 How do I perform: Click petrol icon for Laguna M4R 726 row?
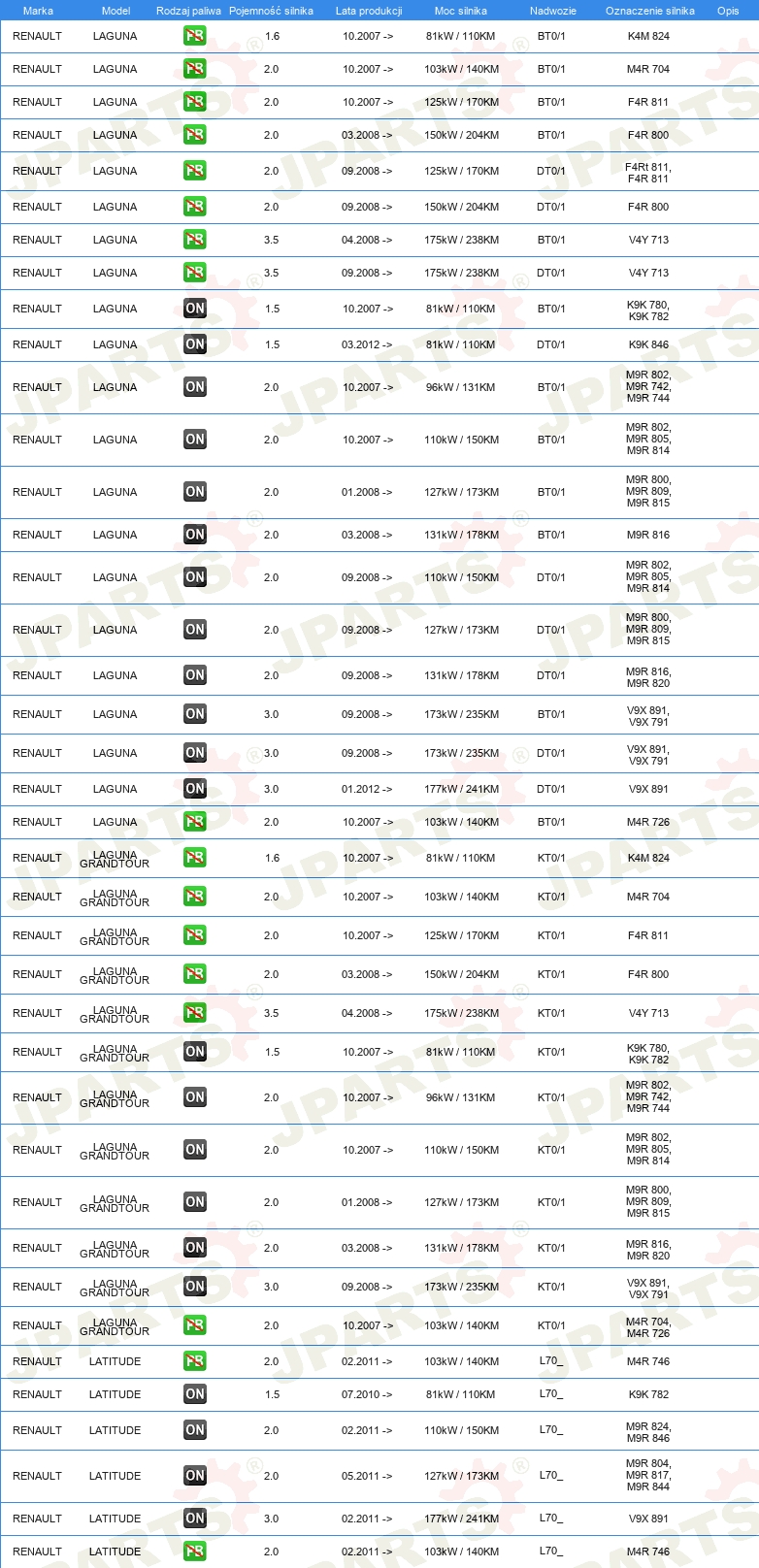point(195,822)
